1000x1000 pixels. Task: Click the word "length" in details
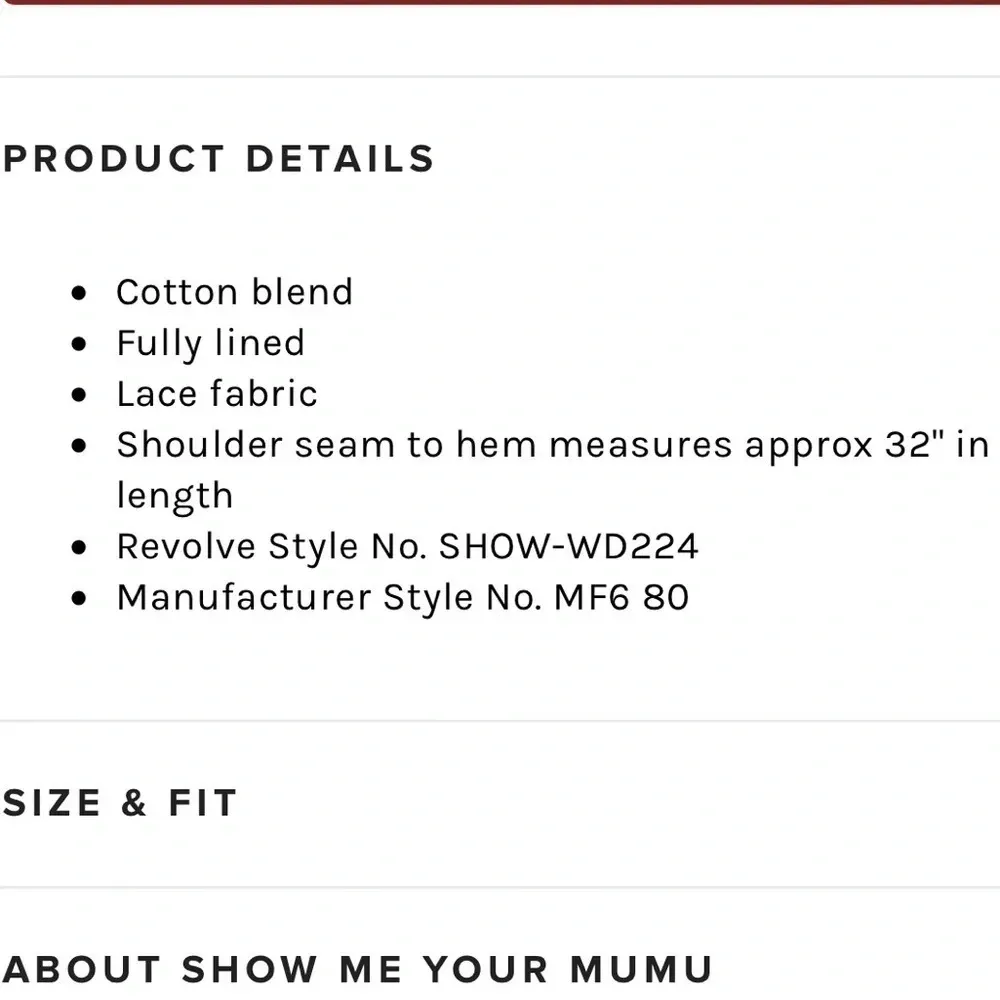174,496
